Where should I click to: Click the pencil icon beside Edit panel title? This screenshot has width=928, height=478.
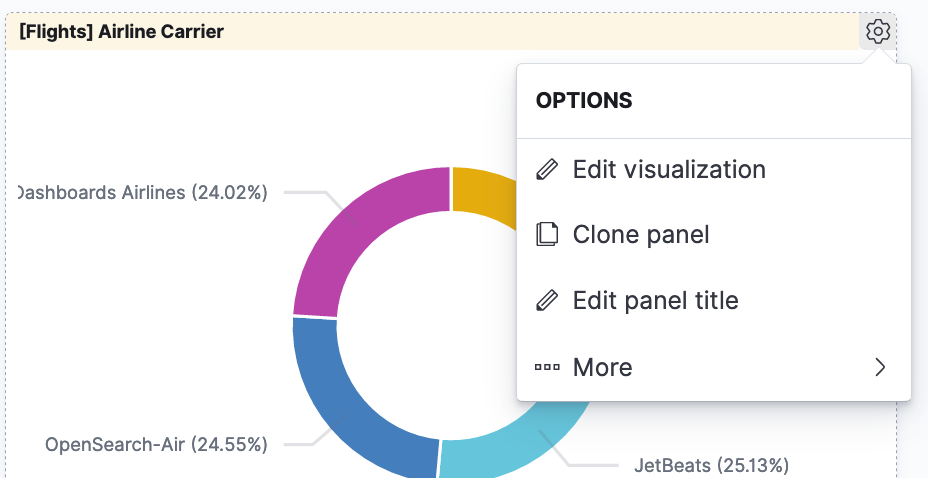point(547,301)
